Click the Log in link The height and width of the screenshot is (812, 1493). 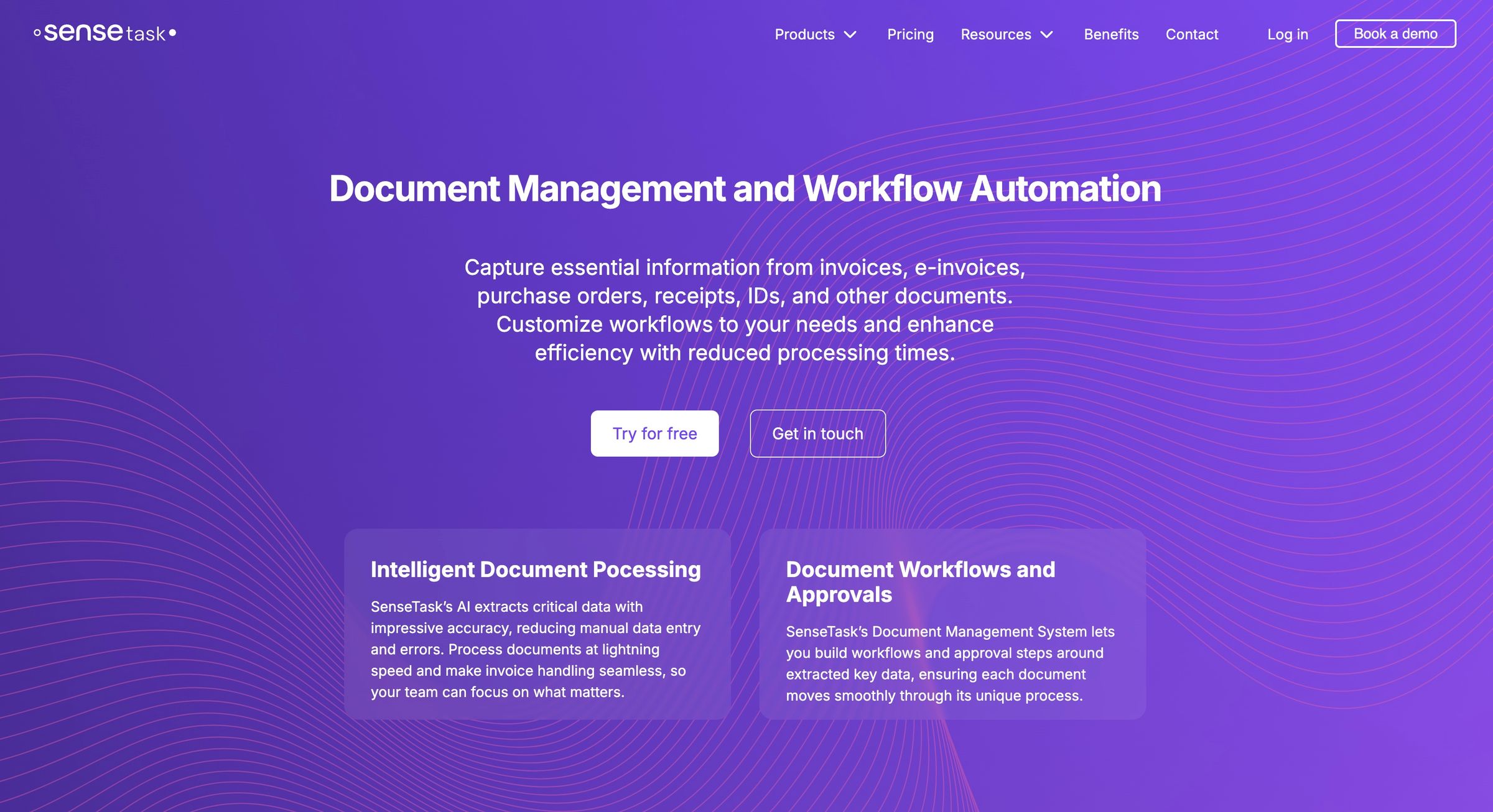pos(1287,35)
